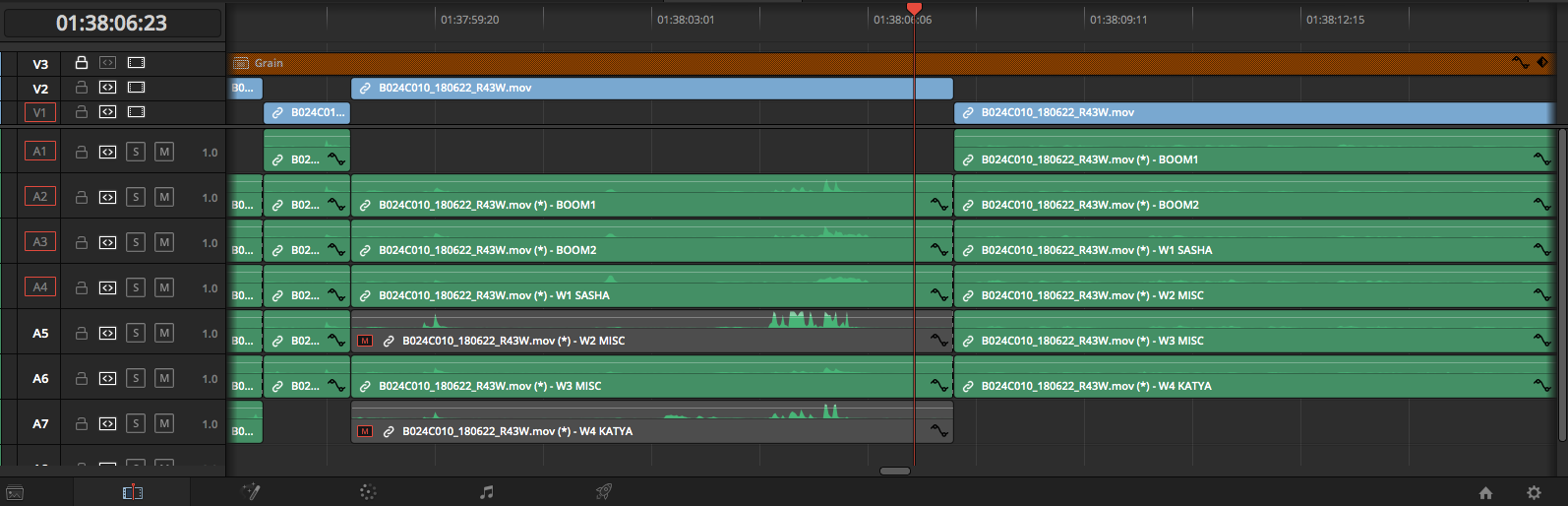Unlock track V3 with the lock icon
This screenshot has width=1568, height=506.
pos(82,63)
